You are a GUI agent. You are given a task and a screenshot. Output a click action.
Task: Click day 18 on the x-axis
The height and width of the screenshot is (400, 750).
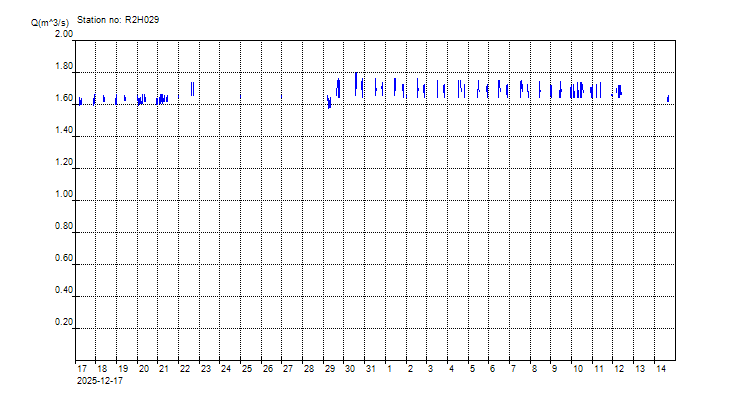click(102, 369)
